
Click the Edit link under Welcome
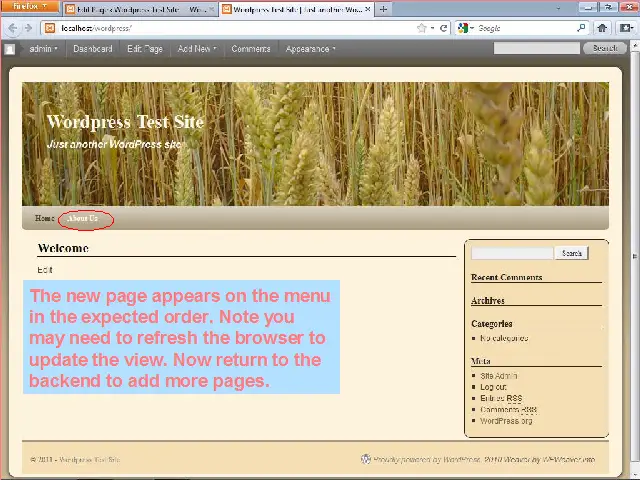point(45,270)
